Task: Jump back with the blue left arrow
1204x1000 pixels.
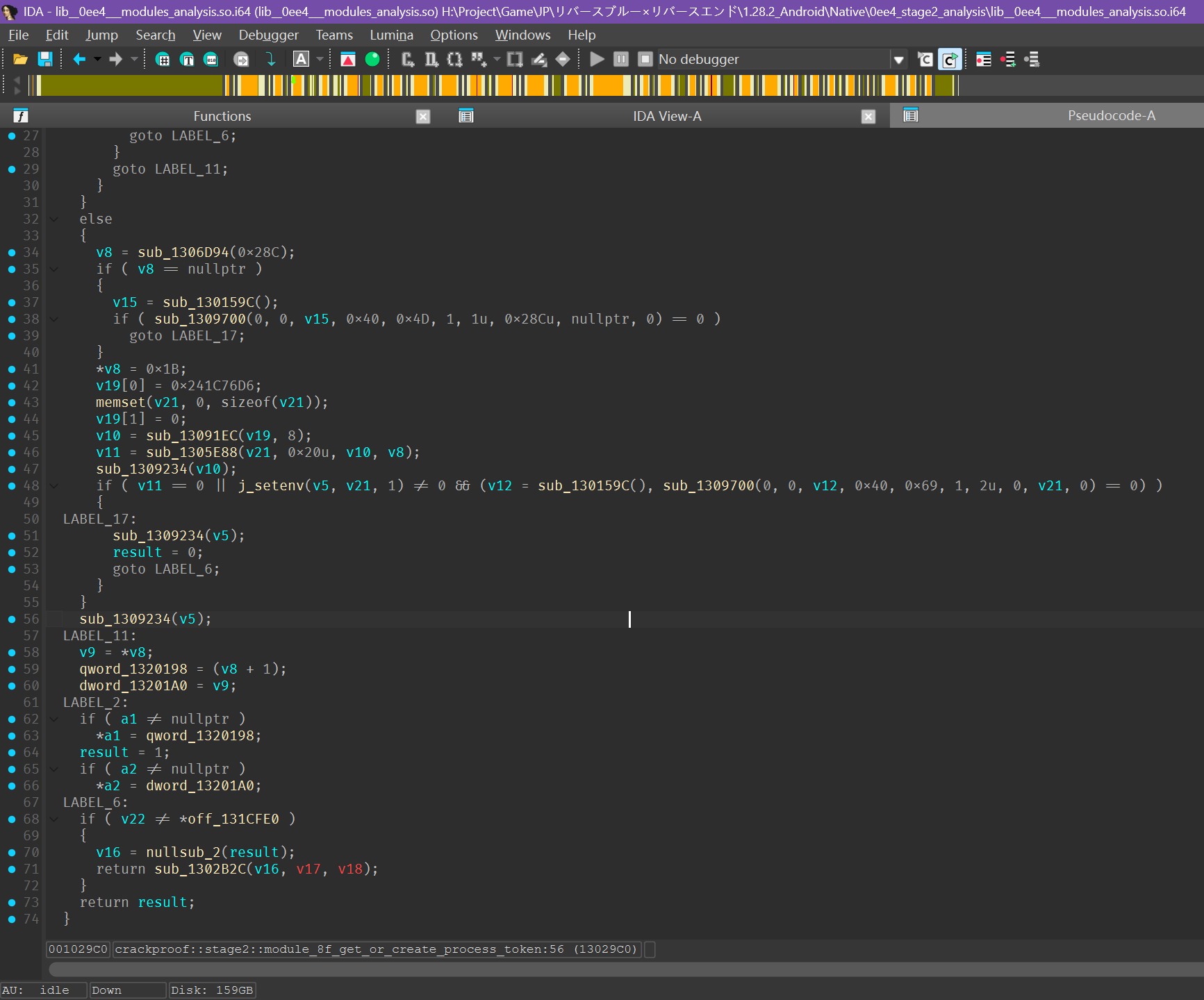Action: (79, 60)
